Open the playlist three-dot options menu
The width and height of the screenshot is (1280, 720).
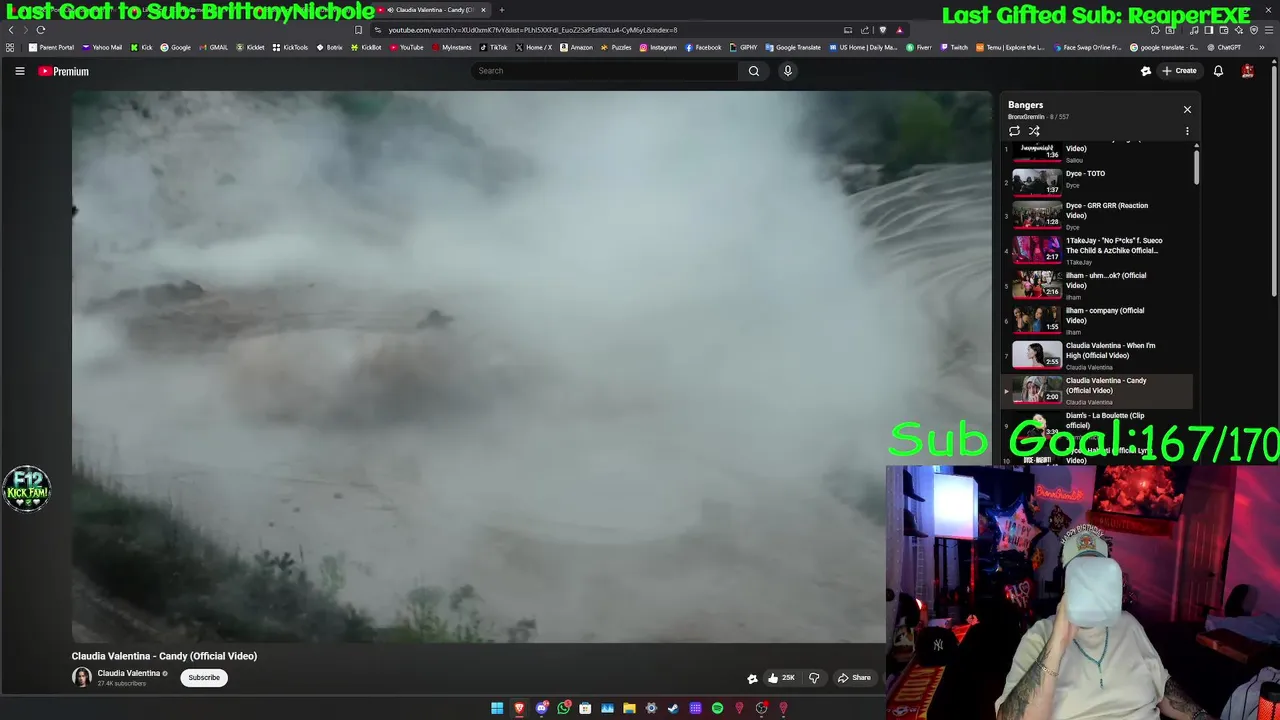click(x=1187, y=131)
